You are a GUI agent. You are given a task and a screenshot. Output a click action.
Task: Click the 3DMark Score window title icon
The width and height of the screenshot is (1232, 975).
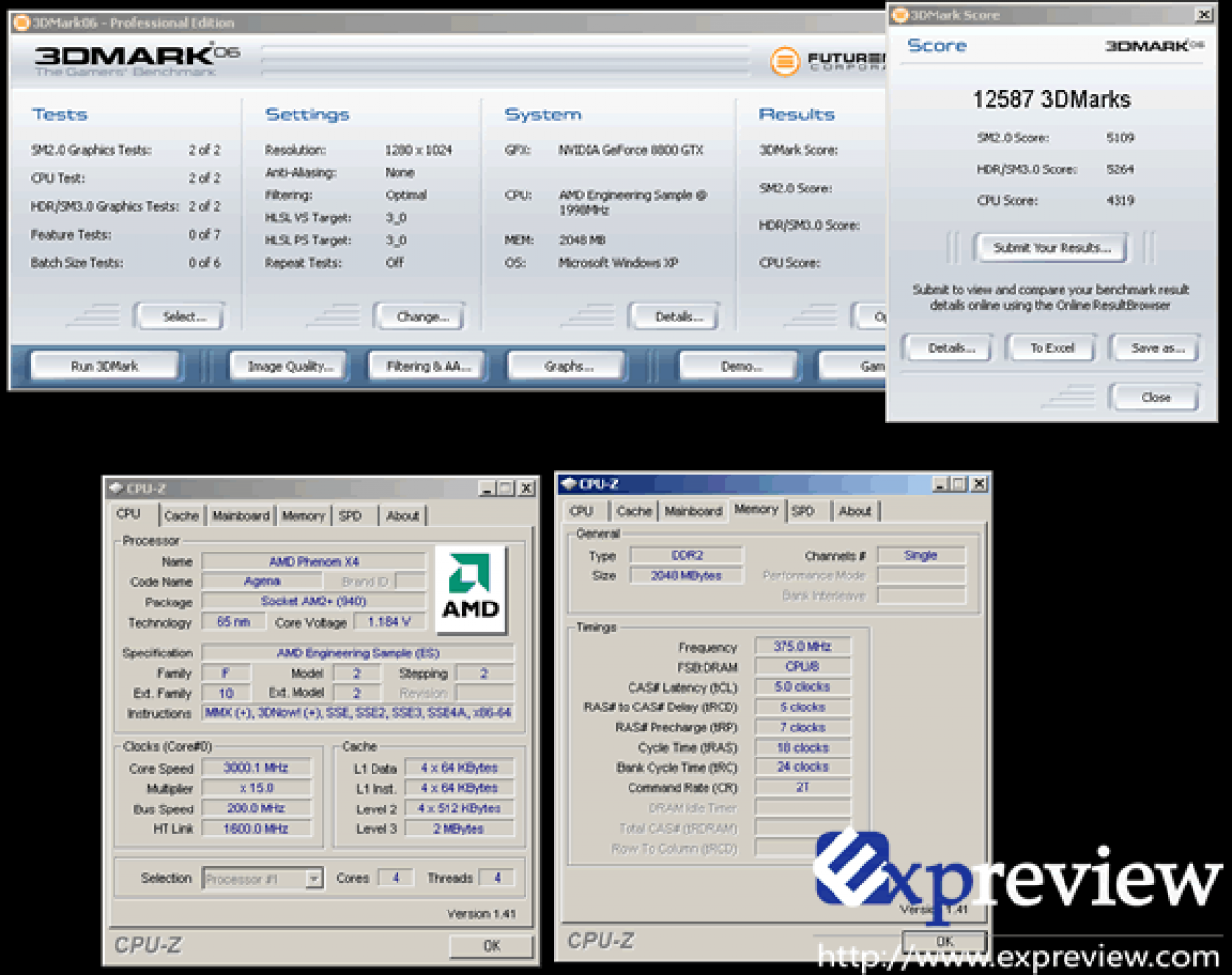pyautogui.click(x=900, y=14)
